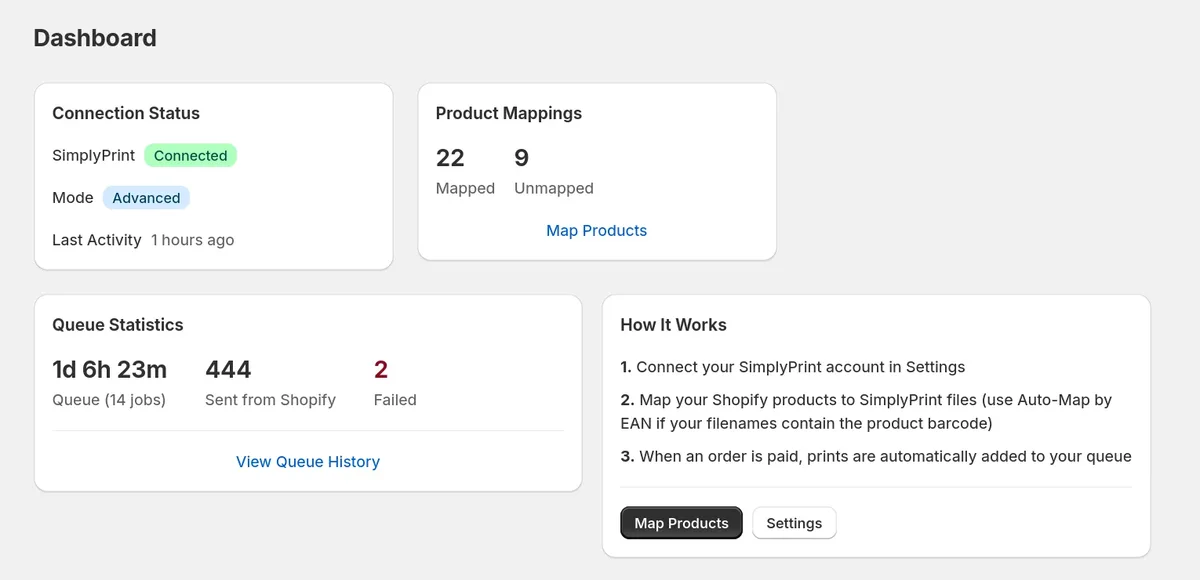
Task: Click the Unmapped label
Action: 554,188
